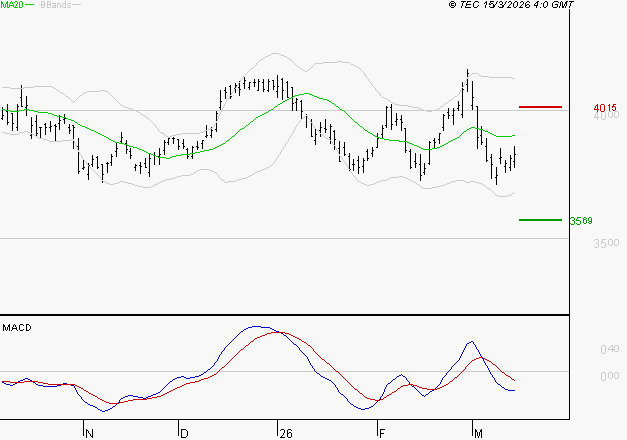627x440 pixels.
Task: Click the red 4015 resistance level label
Action: tap(605, 108)
